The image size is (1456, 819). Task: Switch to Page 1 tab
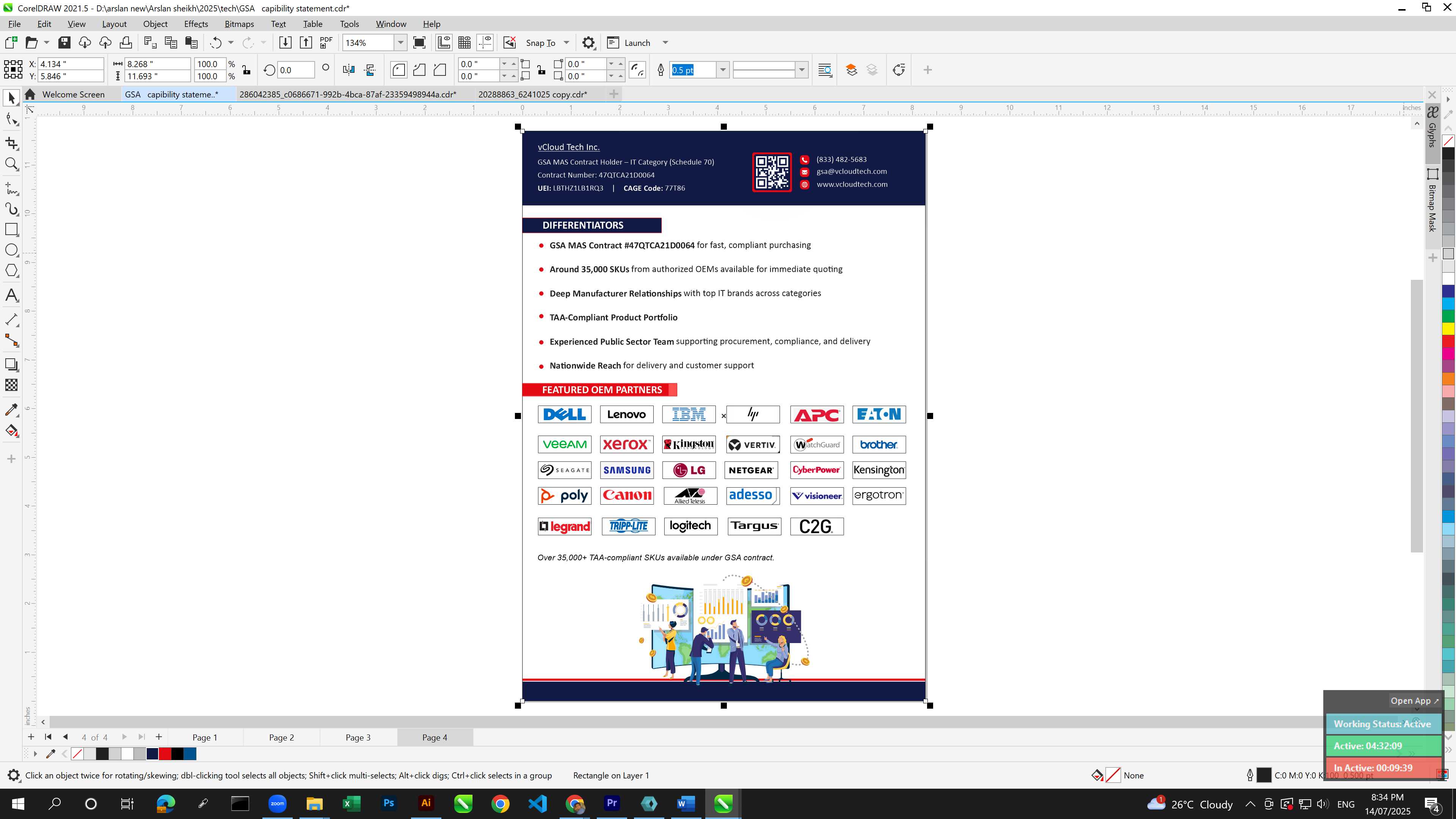205,737
